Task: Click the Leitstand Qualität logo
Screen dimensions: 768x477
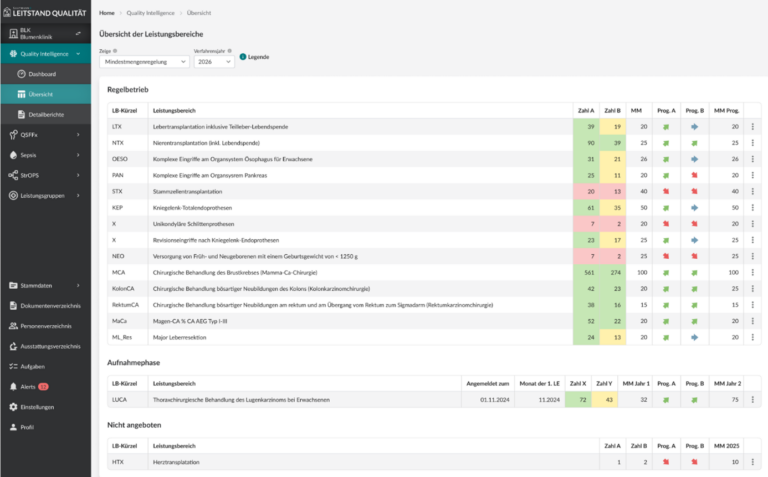Action: coord(45,12)
